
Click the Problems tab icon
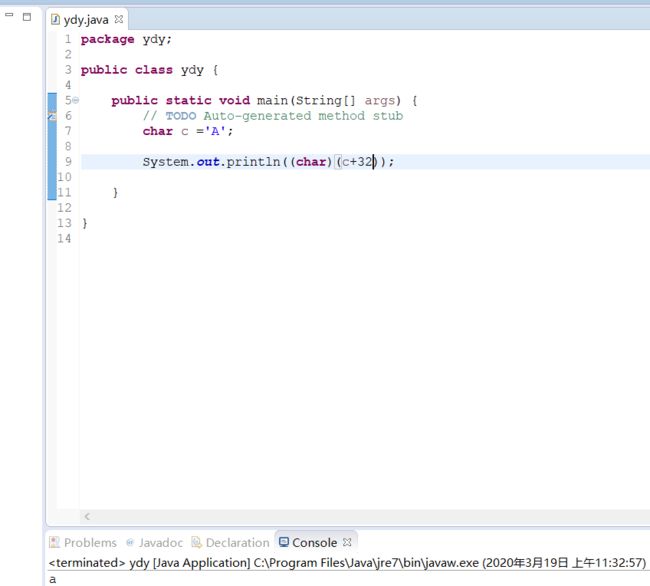coord(54,542)
